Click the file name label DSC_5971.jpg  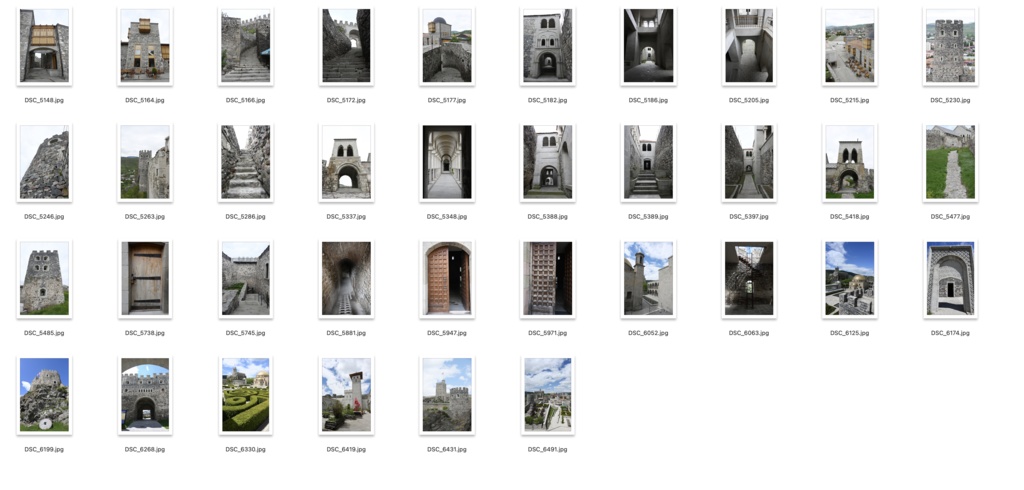click(x=547, y=333)
